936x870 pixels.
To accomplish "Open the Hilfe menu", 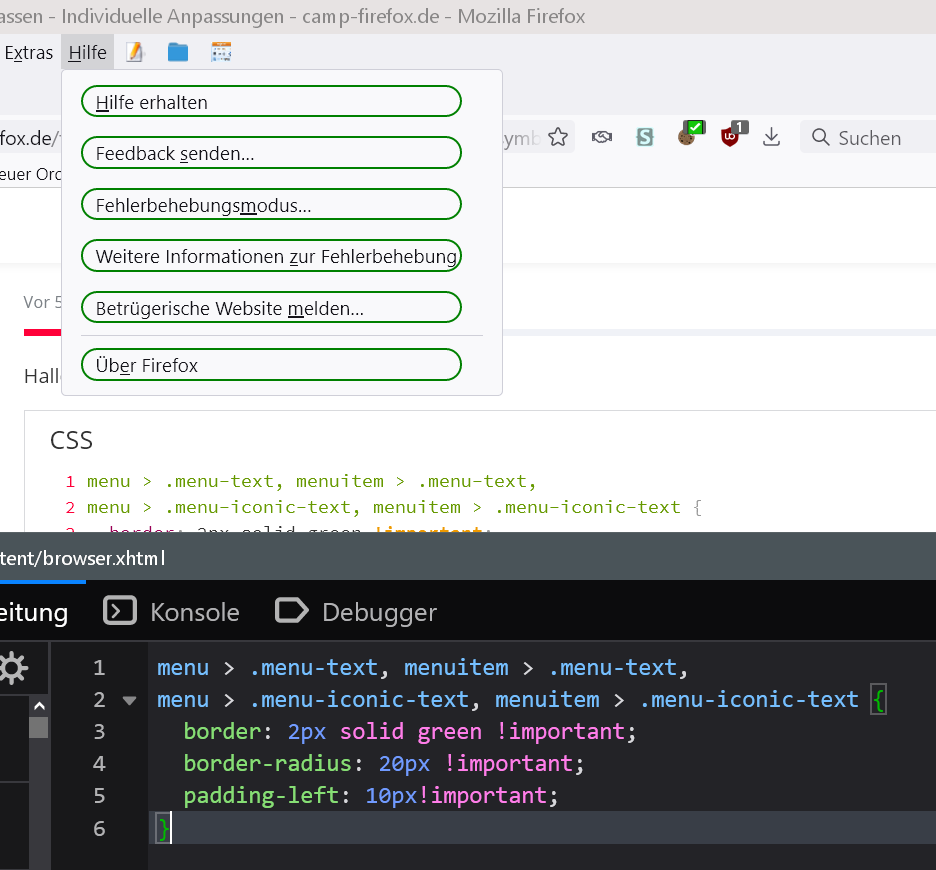I will [x=88, y=52].
